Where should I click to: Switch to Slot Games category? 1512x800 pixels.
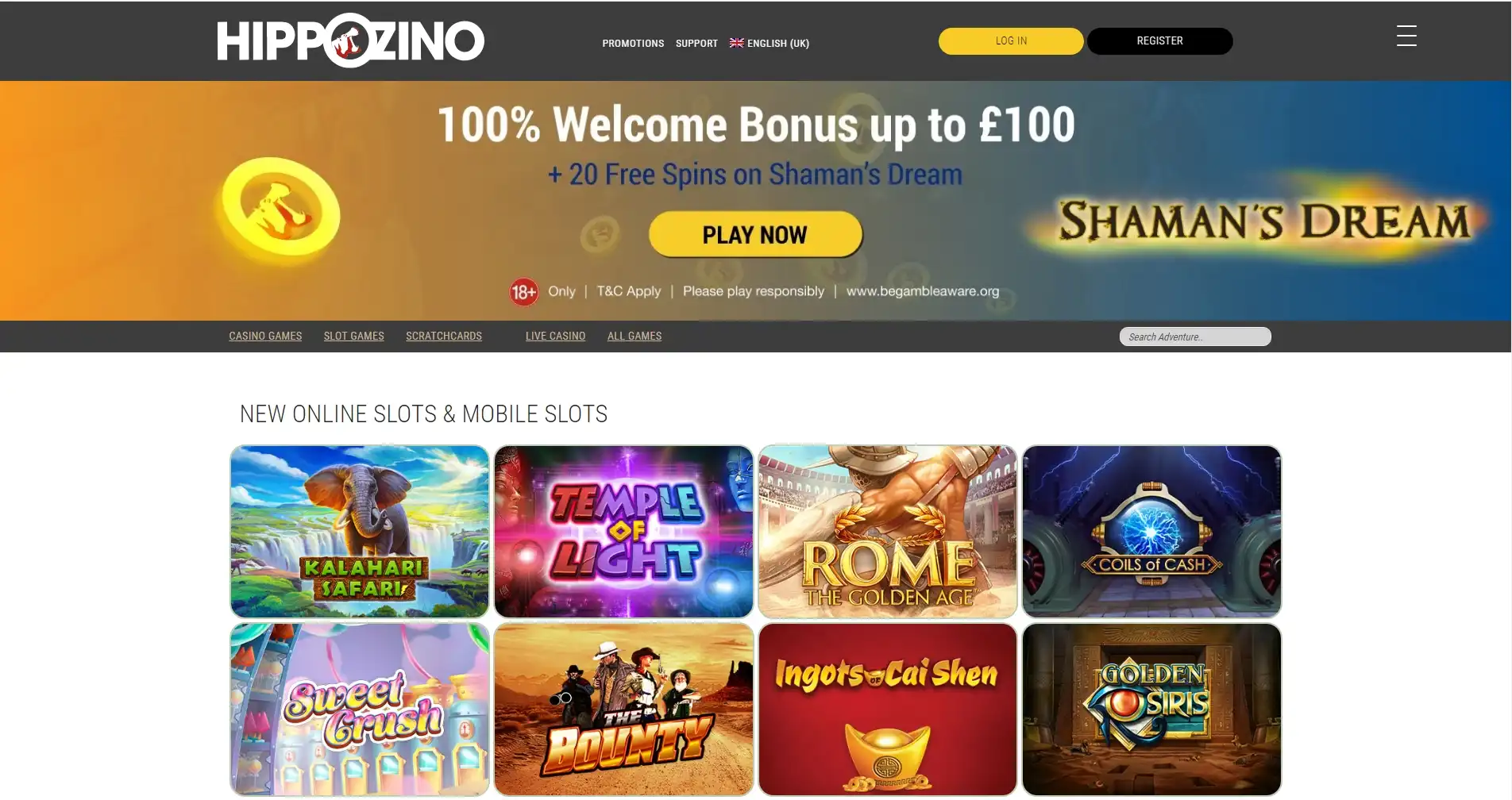click(353, 336)
